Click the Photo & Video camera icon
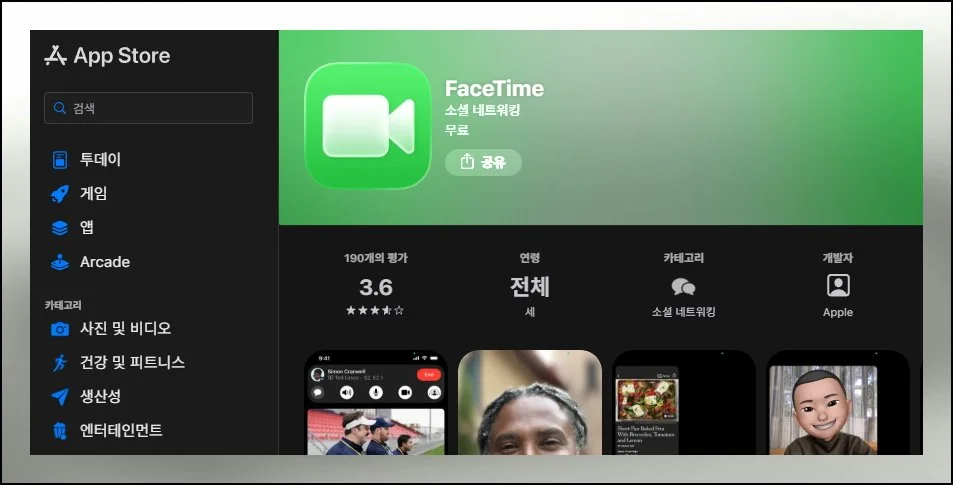The height and width of the screenshot is (485, 953). point(60,328)
